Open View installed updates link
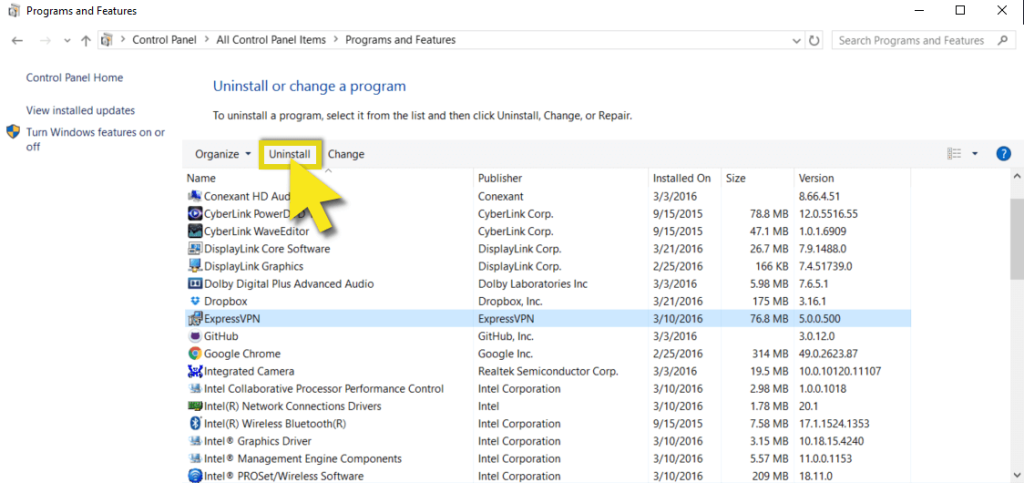This screenshot has width=1024, height=483. (80, 110)
